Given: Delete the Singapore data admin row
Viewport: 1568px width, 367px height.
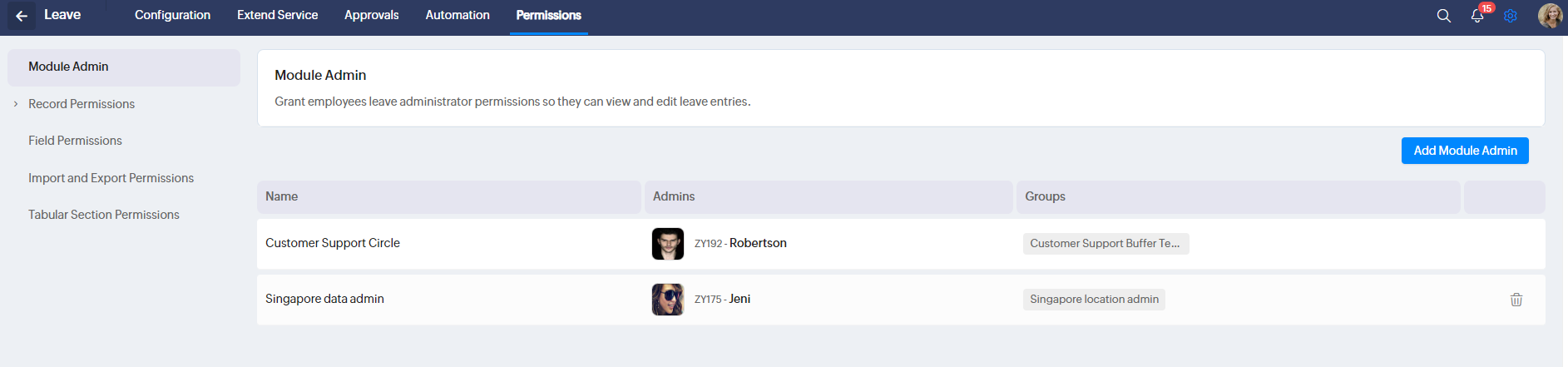Looking at the screenshot, I should click(x=1516, y=300).
